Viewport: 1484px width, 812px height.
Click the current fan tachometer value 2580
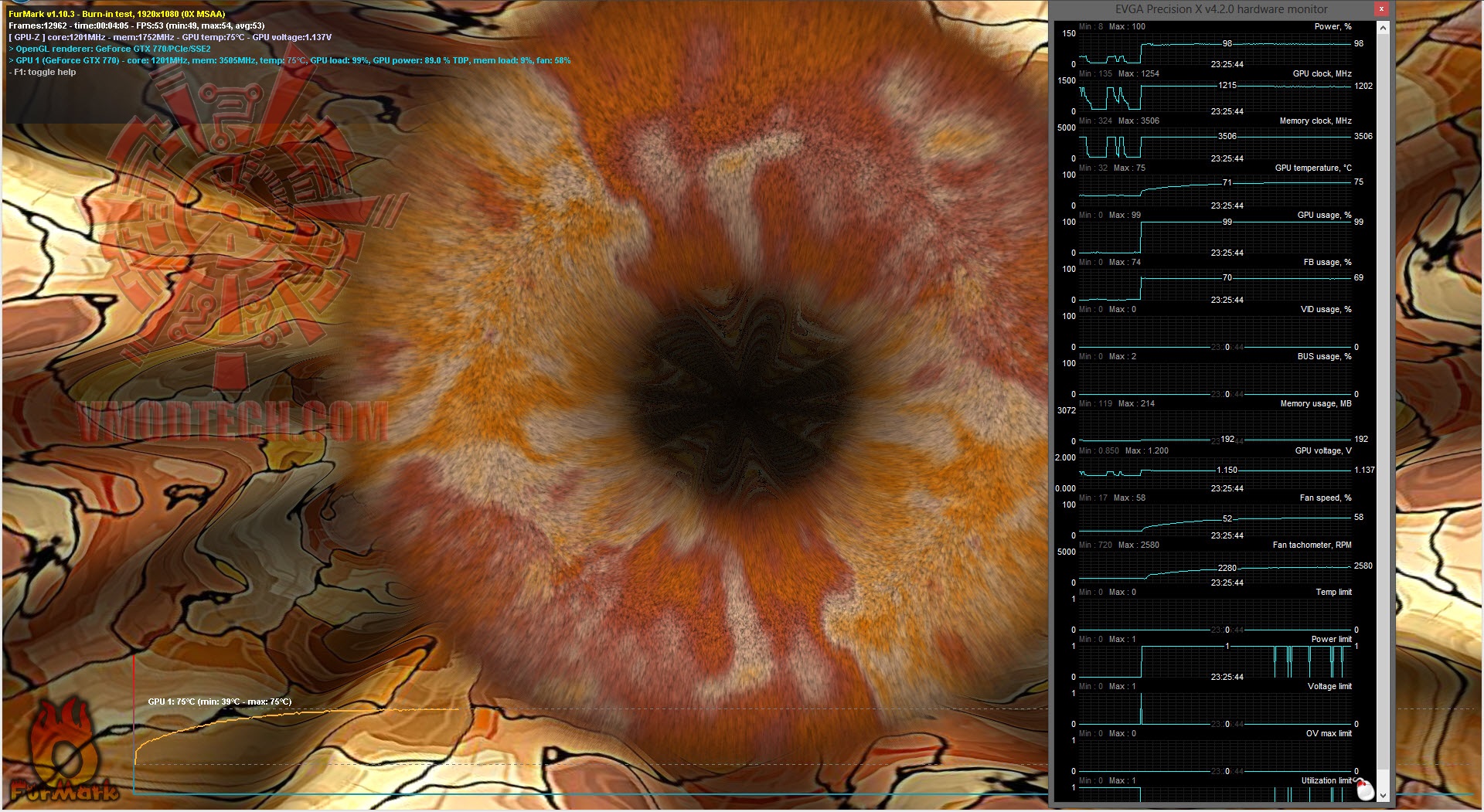click(x=1363, y=566)
